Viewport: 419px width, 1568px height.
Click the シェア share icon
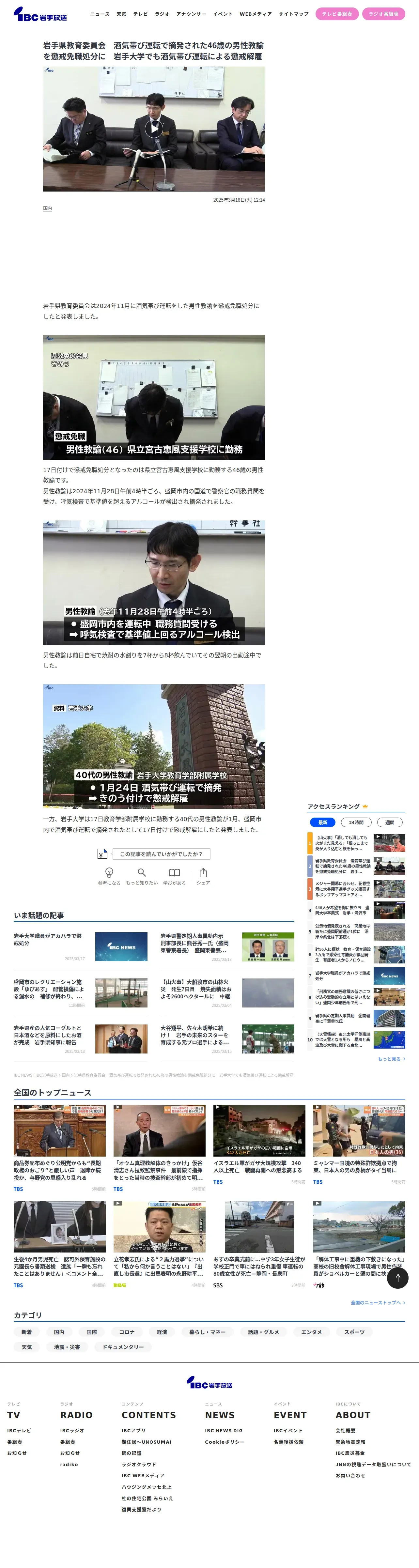point(203,872)
